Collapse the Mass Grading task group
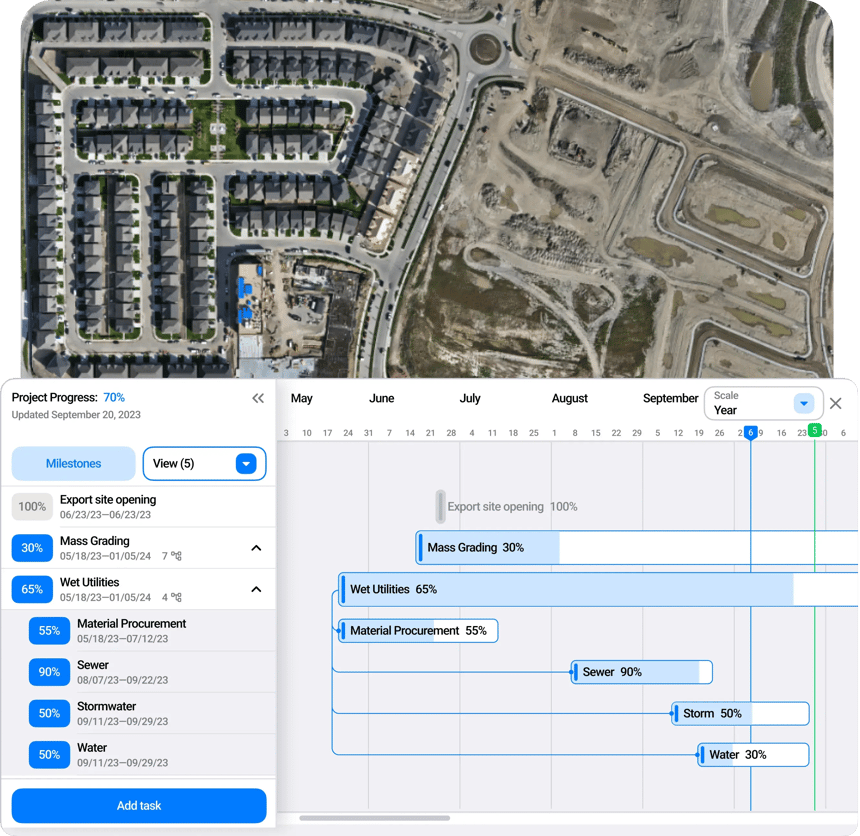This screenshot has width=860, height=836. (256, 548)
